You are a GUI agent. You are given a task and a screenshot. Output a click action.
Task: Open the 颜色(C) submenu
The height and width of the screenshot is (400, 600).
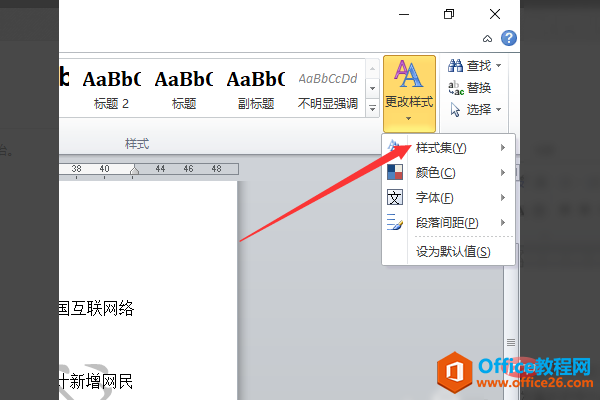[x=448, y=173]
